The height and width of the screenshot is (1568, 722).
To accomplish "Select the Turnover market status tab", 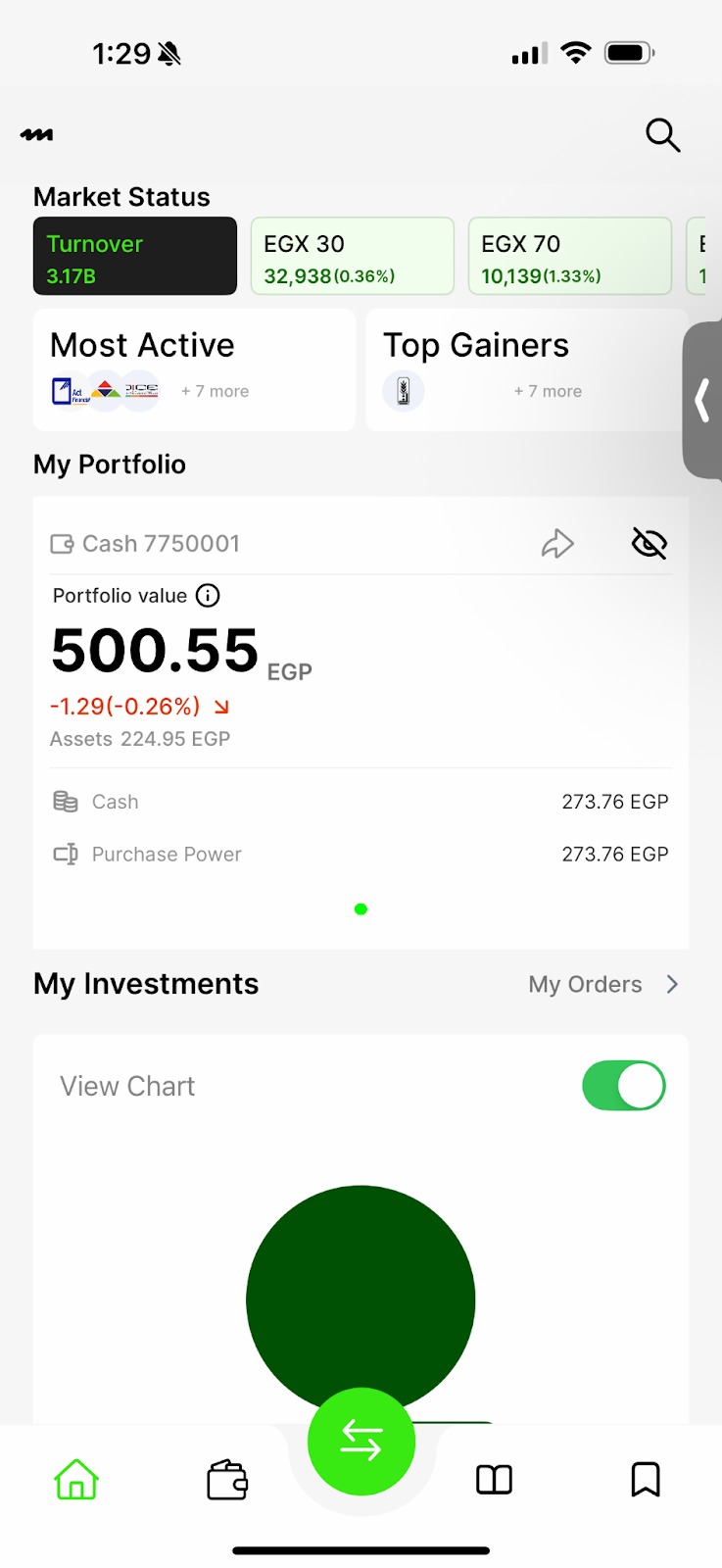I will (135, 257).
